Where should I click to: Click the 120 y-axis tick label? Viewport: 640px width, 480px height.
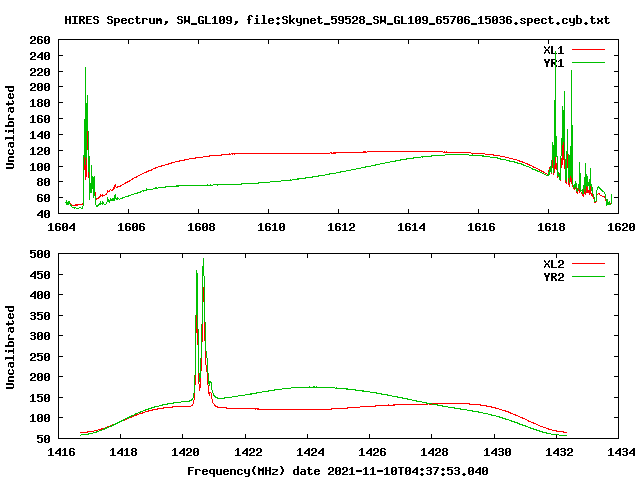[40, 151]
